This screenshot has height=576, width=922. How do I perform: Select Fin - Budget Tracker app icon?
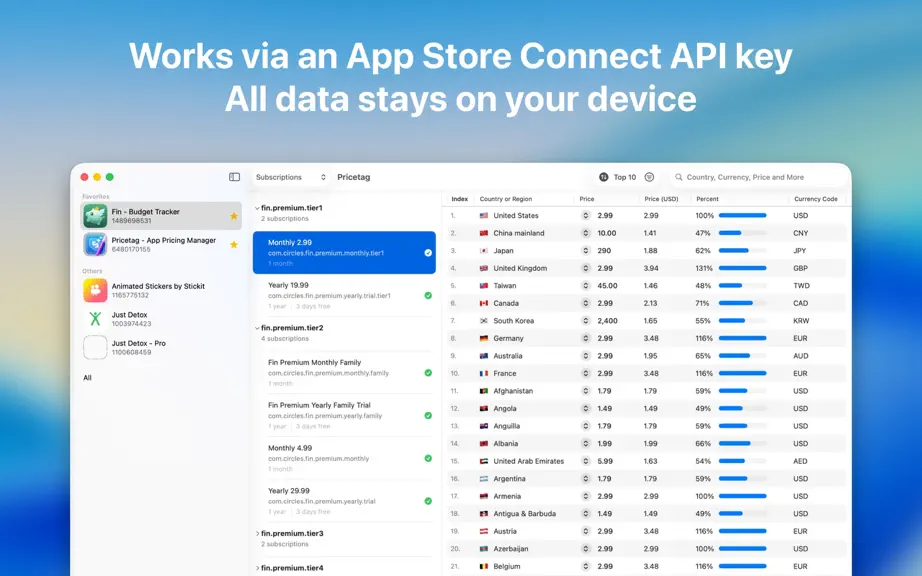95,216
